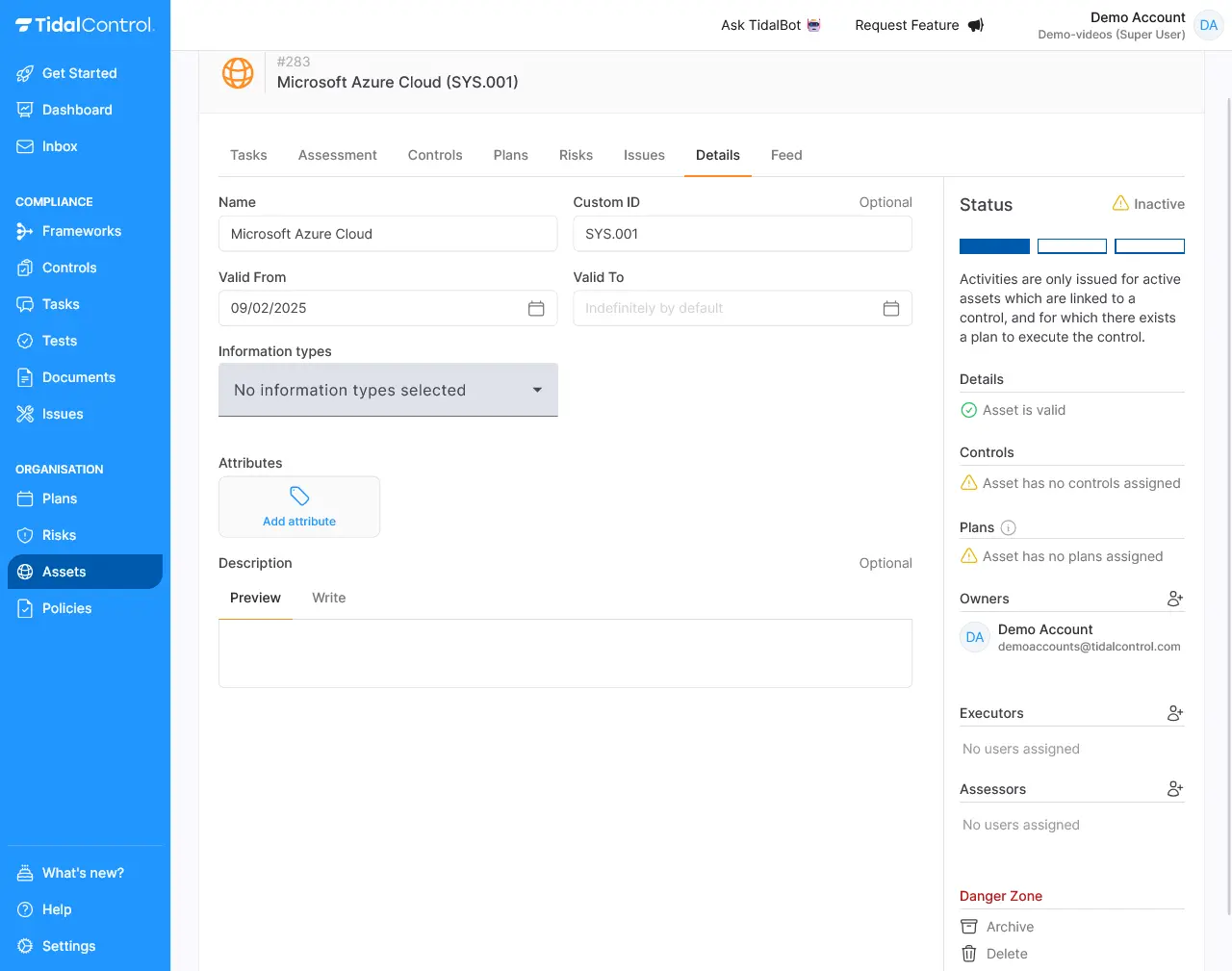1232x971 pixels.
Task: Click the second status progress segment
Action: [1072, 246]
